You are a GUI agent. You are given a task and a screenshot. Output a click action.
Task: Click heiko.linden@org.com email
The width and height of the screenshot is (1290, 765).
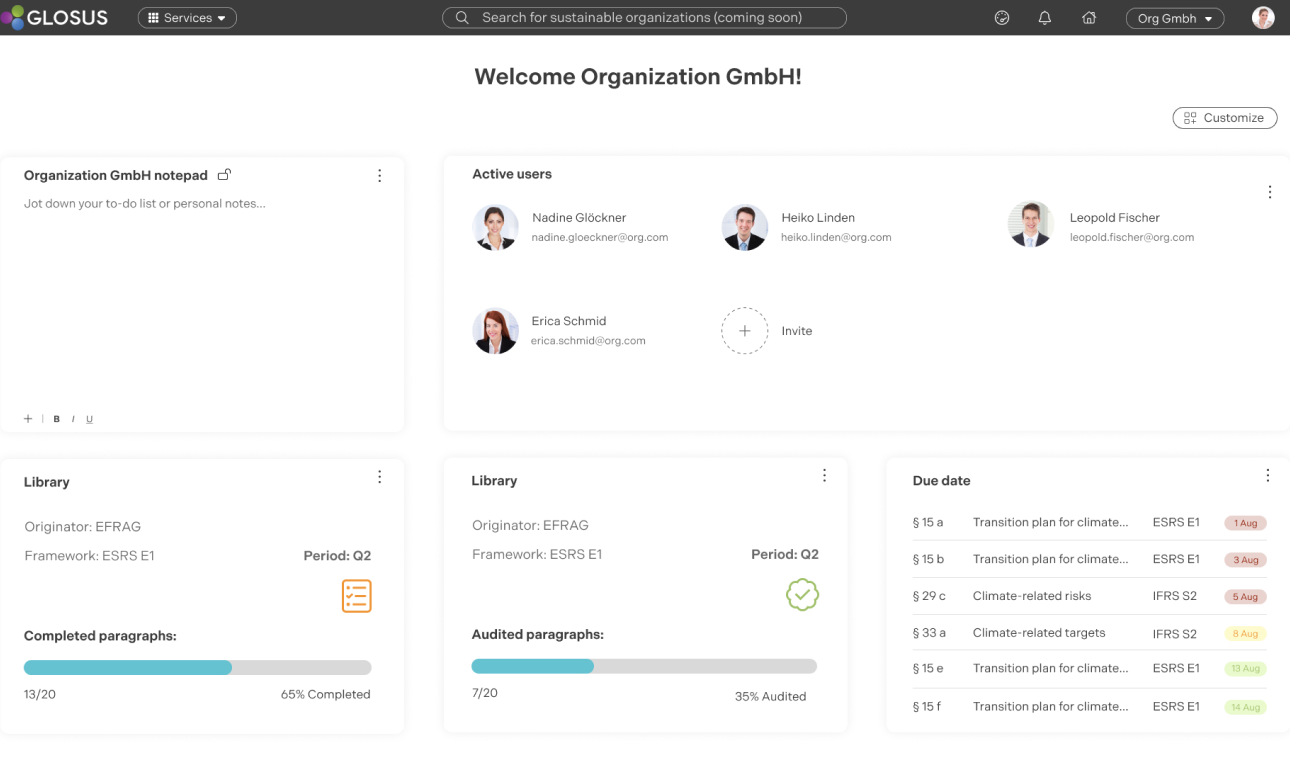tap(836, 238)
